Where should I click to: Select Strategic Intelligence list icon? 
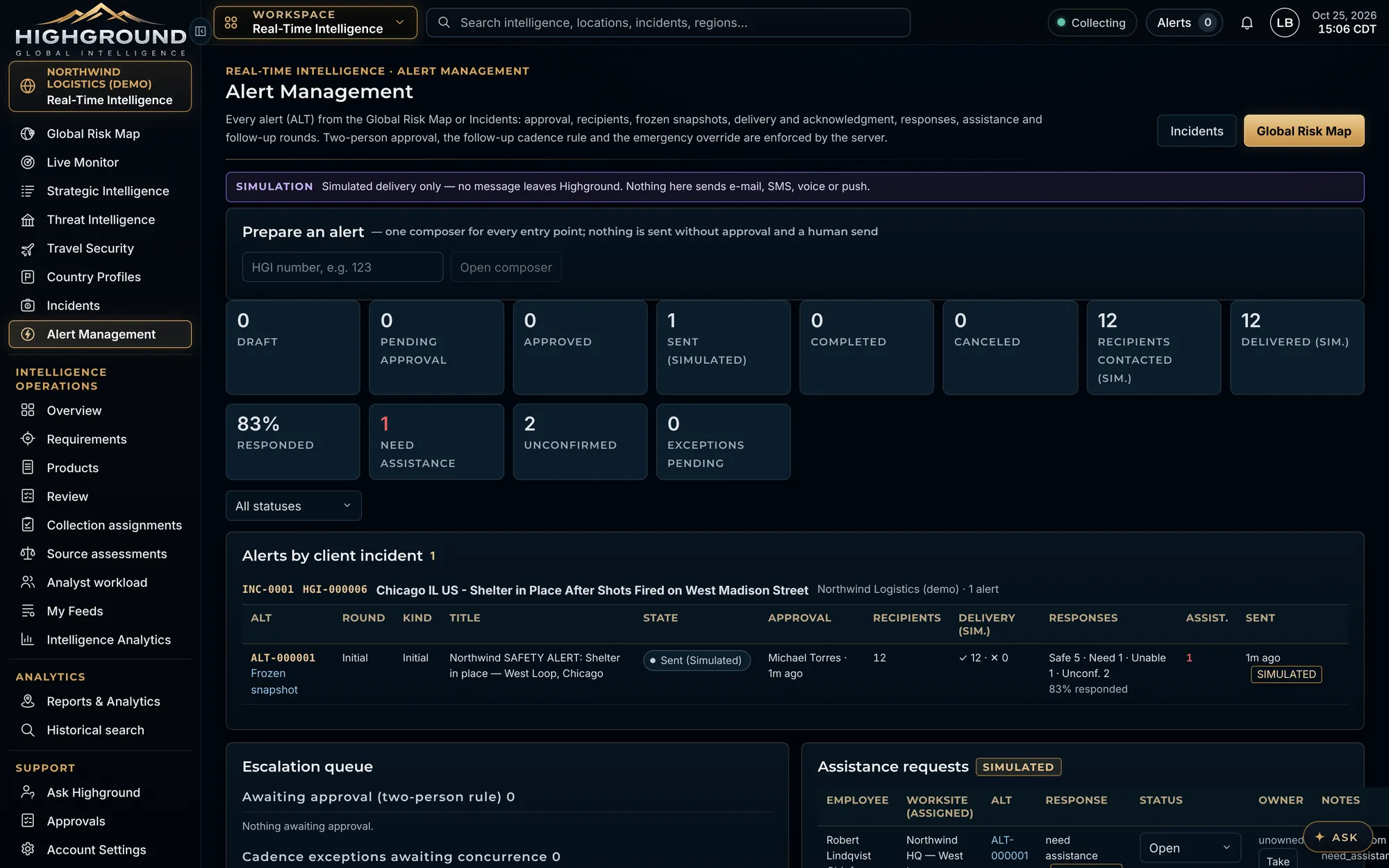pyautogui.click(x=28, y=191)
